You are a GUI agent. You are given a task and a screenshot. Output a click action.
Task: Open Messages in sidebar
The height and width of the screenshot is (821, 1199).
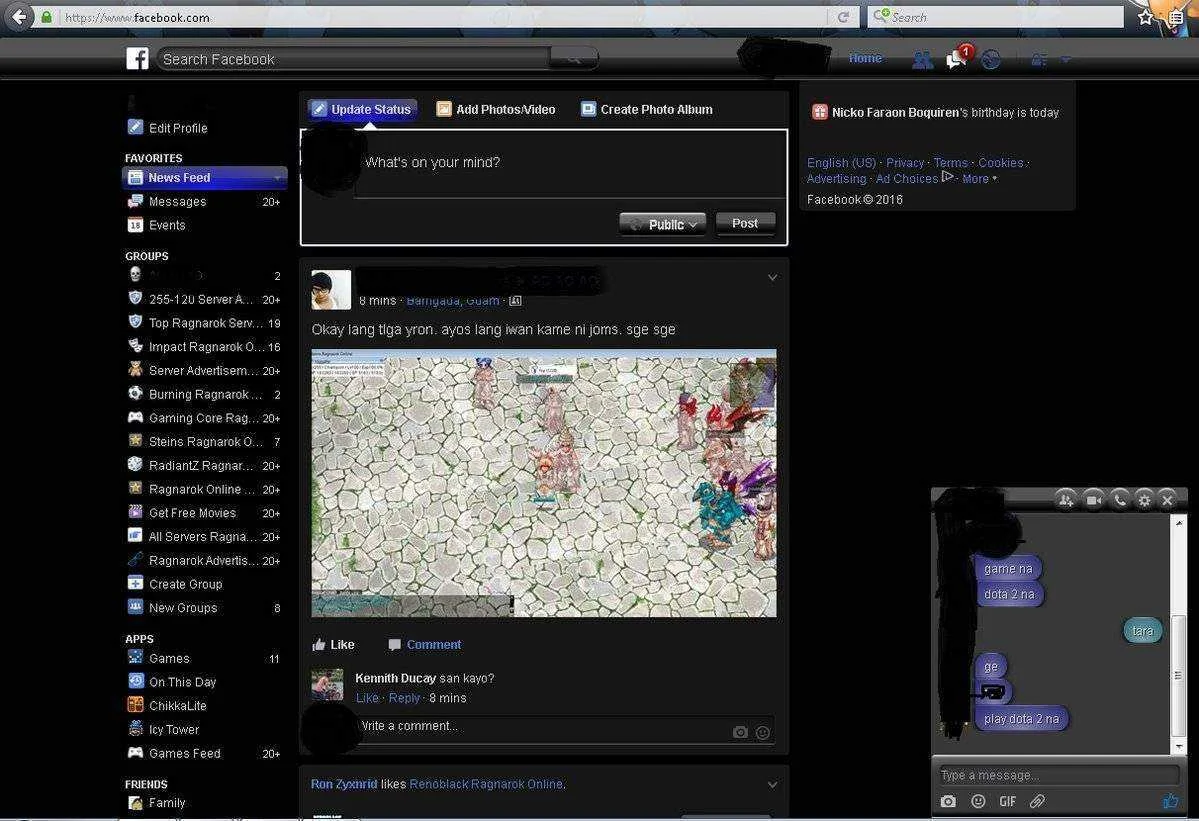[x=204, y=202]
